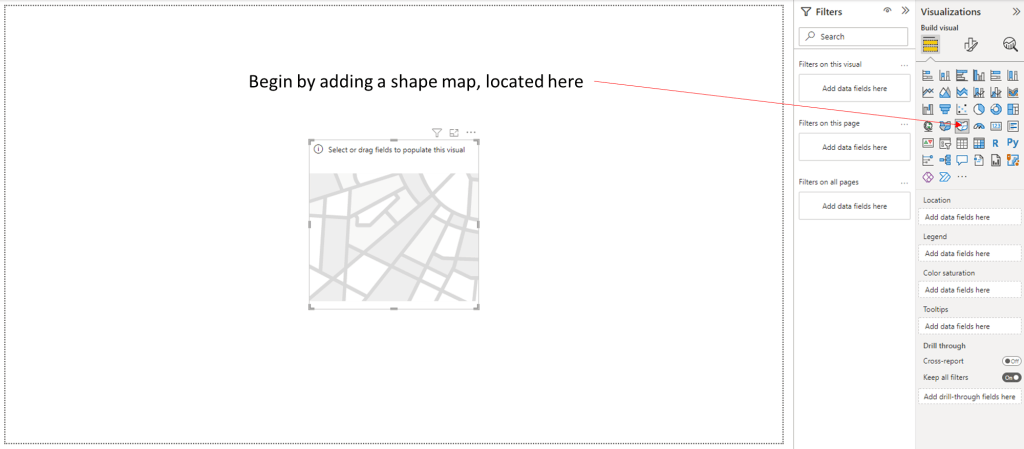
Task: Choose the R script visual icon
Action: (996, 143)
